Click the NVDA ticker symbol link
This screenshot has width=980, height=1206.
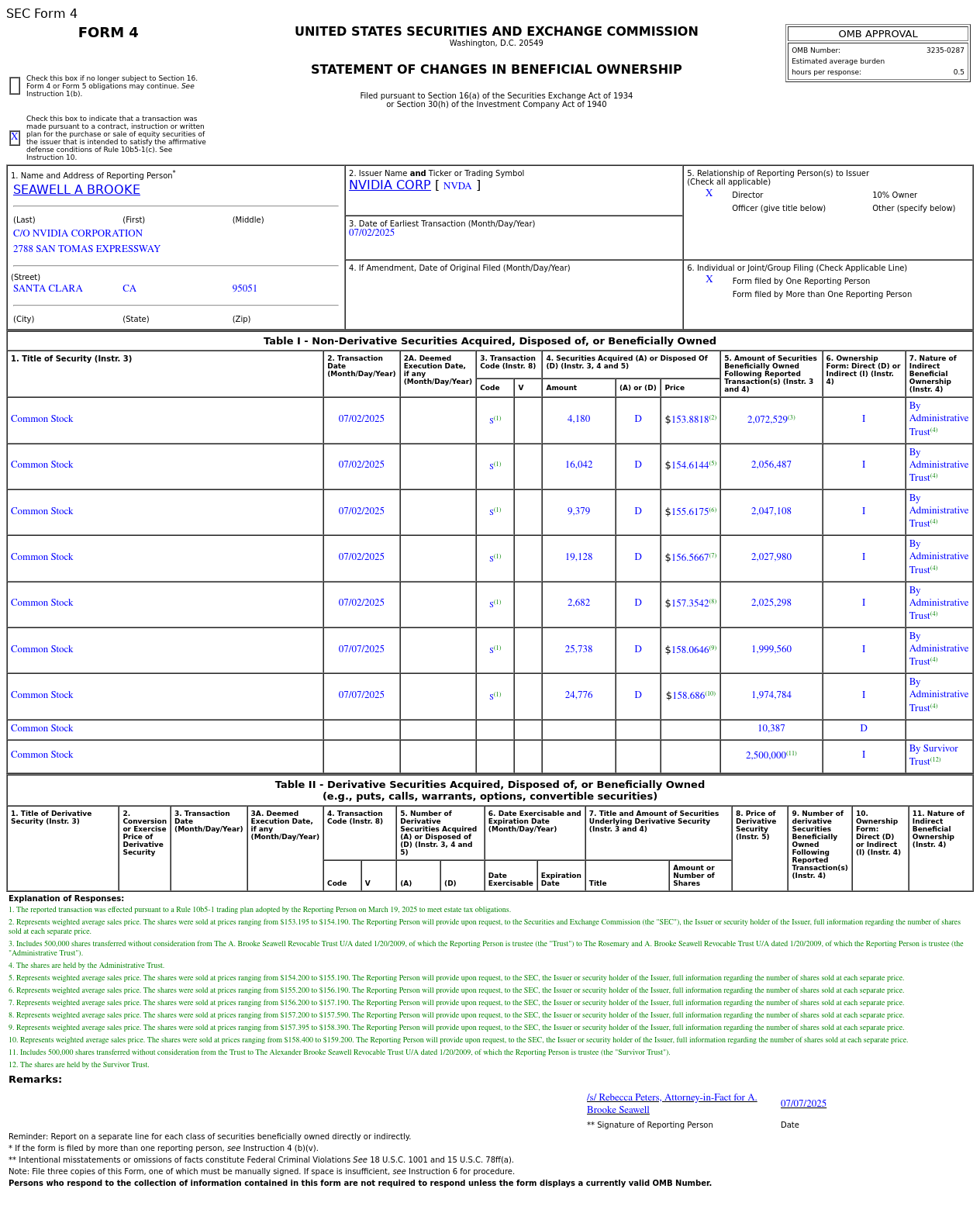click(x=457, y=186)
